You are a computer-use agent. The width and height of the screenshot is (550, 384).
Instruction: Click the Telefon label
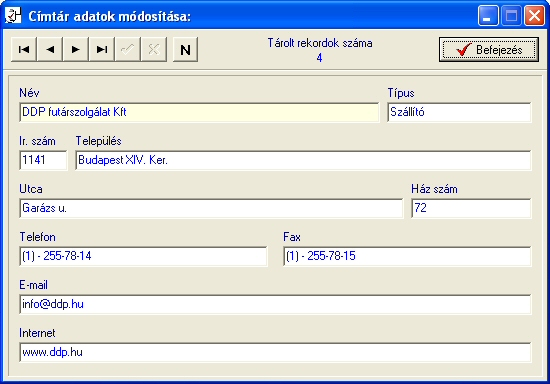pyautogui.click(x=38, y=237)
